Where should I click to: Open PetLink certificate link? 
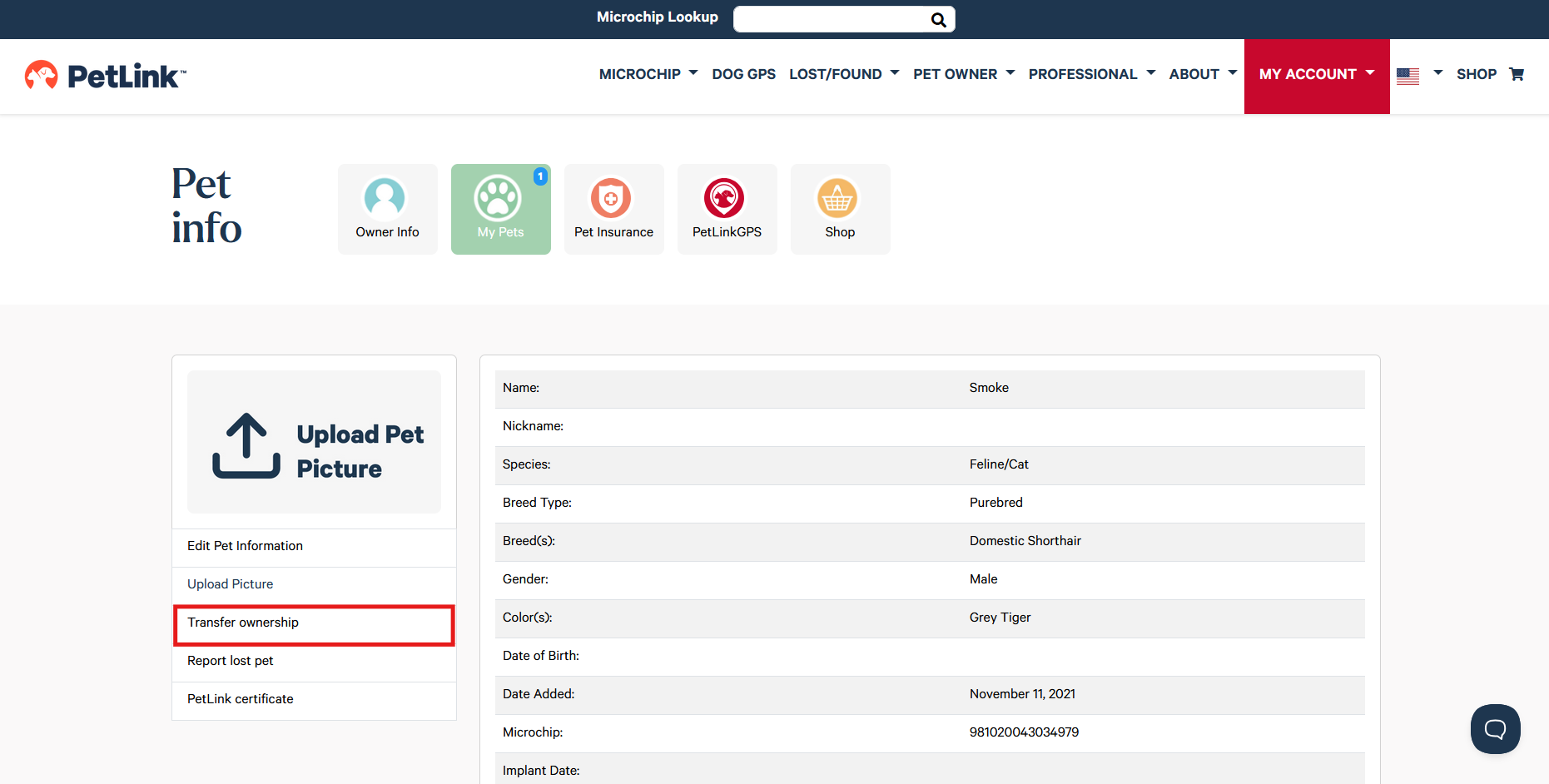click(240, 699)
